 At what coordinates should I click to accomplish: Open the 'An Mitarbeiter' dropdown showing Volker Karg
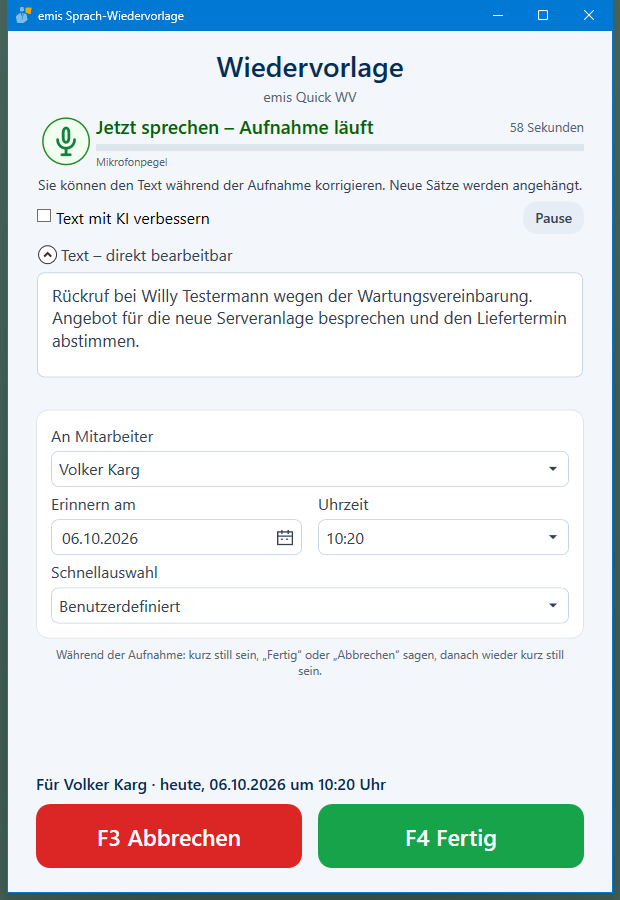[310, 469]
